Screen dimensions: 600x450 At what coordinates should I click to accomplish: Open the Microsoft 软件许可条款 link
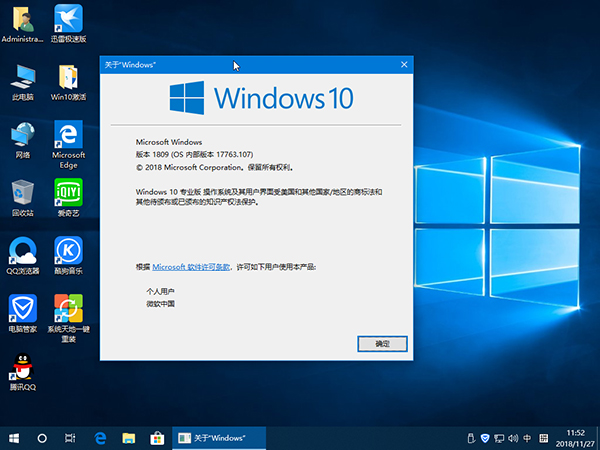click(191, 267)
